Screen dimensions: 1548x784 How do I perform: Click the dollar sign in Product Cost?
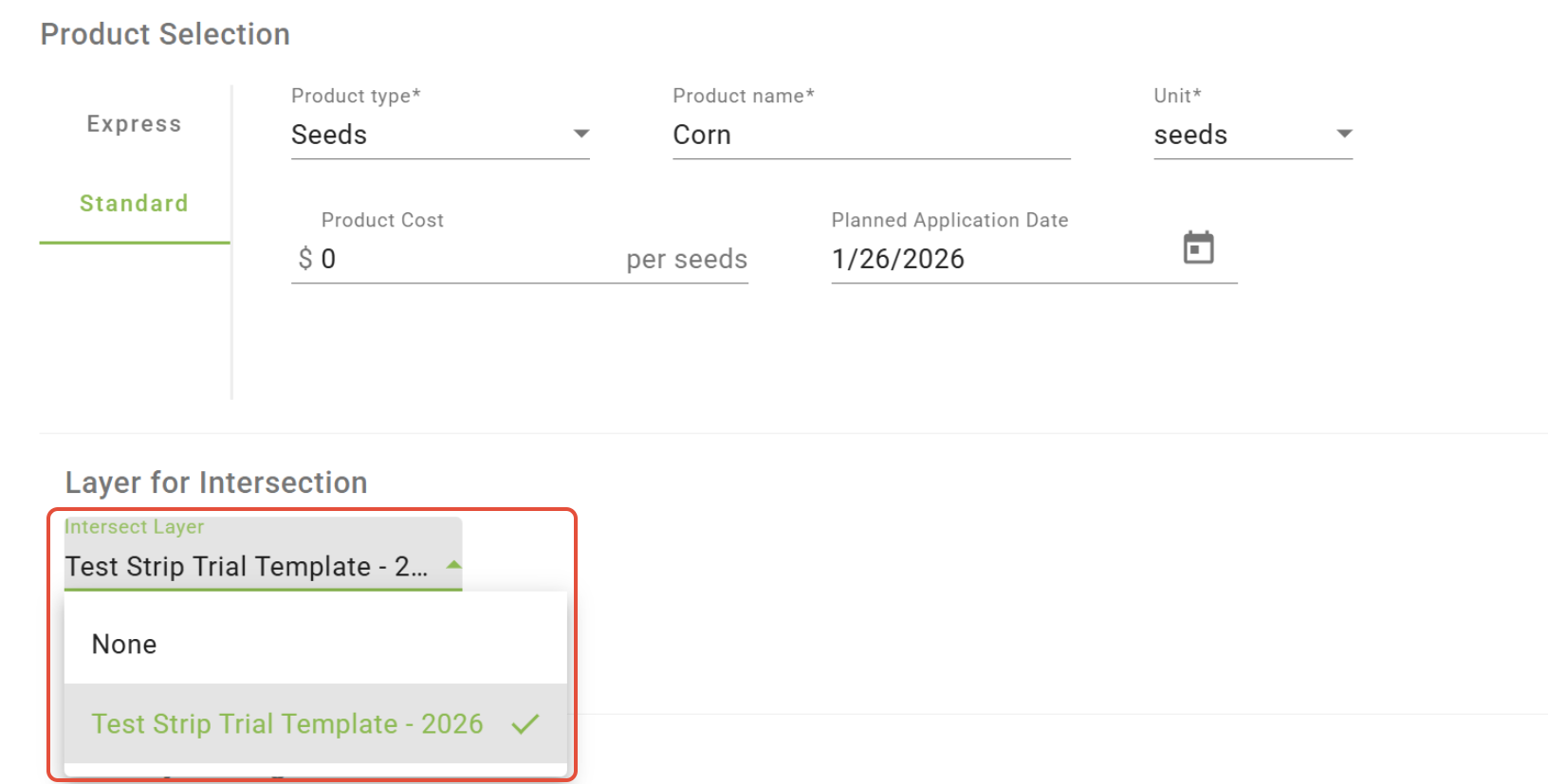[x=305, y=259]
